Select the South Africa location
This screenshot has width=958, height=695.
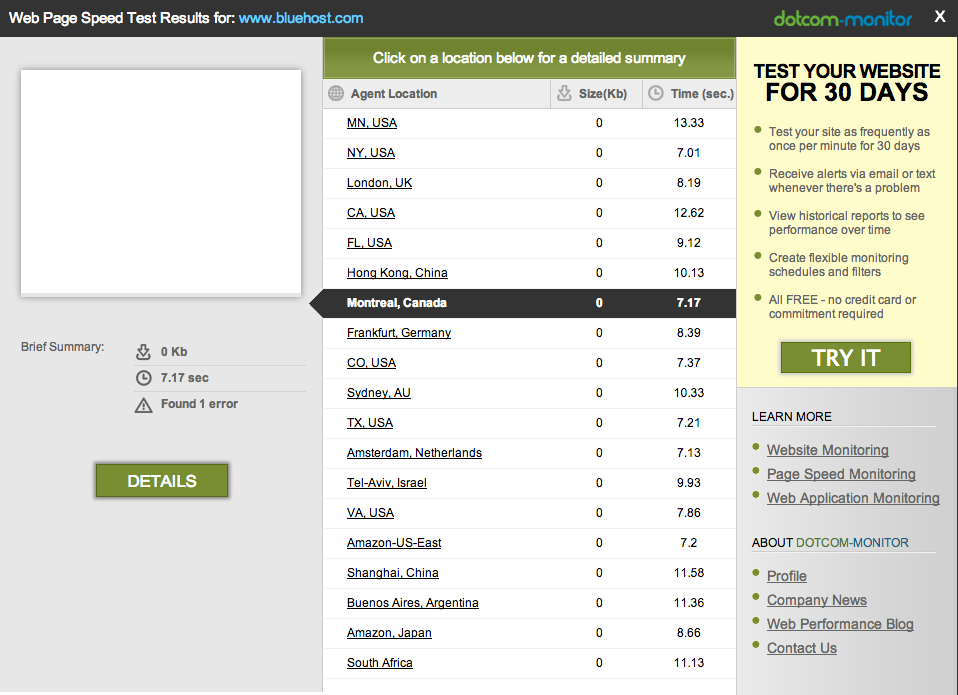pyautogui.click(x=379, y=662)
